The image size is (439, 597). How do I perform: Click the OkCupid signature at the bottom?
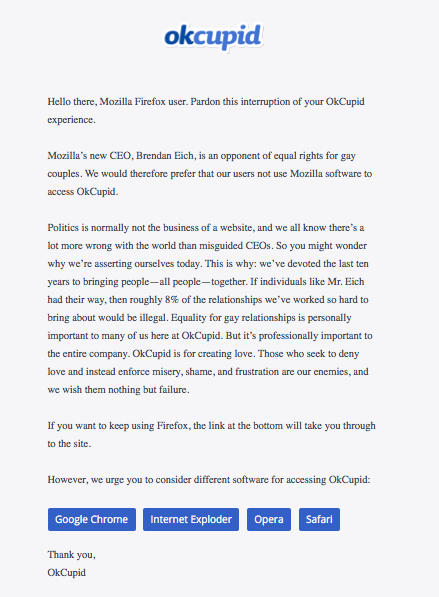(x=67, y=573)
